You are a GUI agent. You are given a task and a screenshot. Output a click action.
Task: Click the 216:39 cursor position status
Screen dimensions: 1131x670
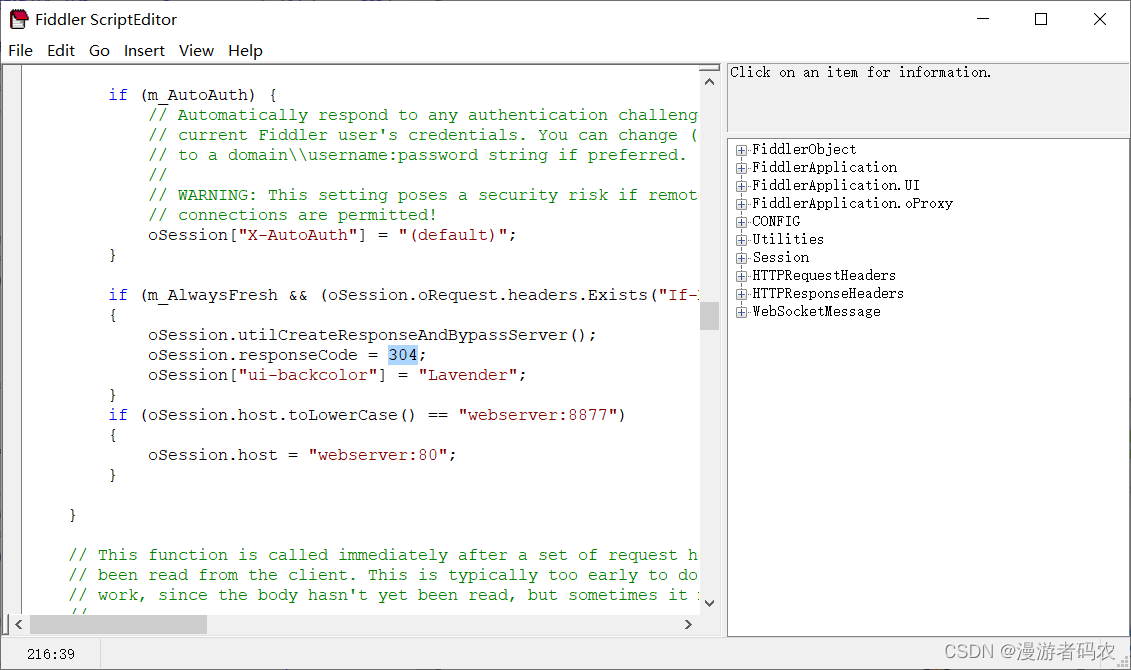[x=50, y=654]
